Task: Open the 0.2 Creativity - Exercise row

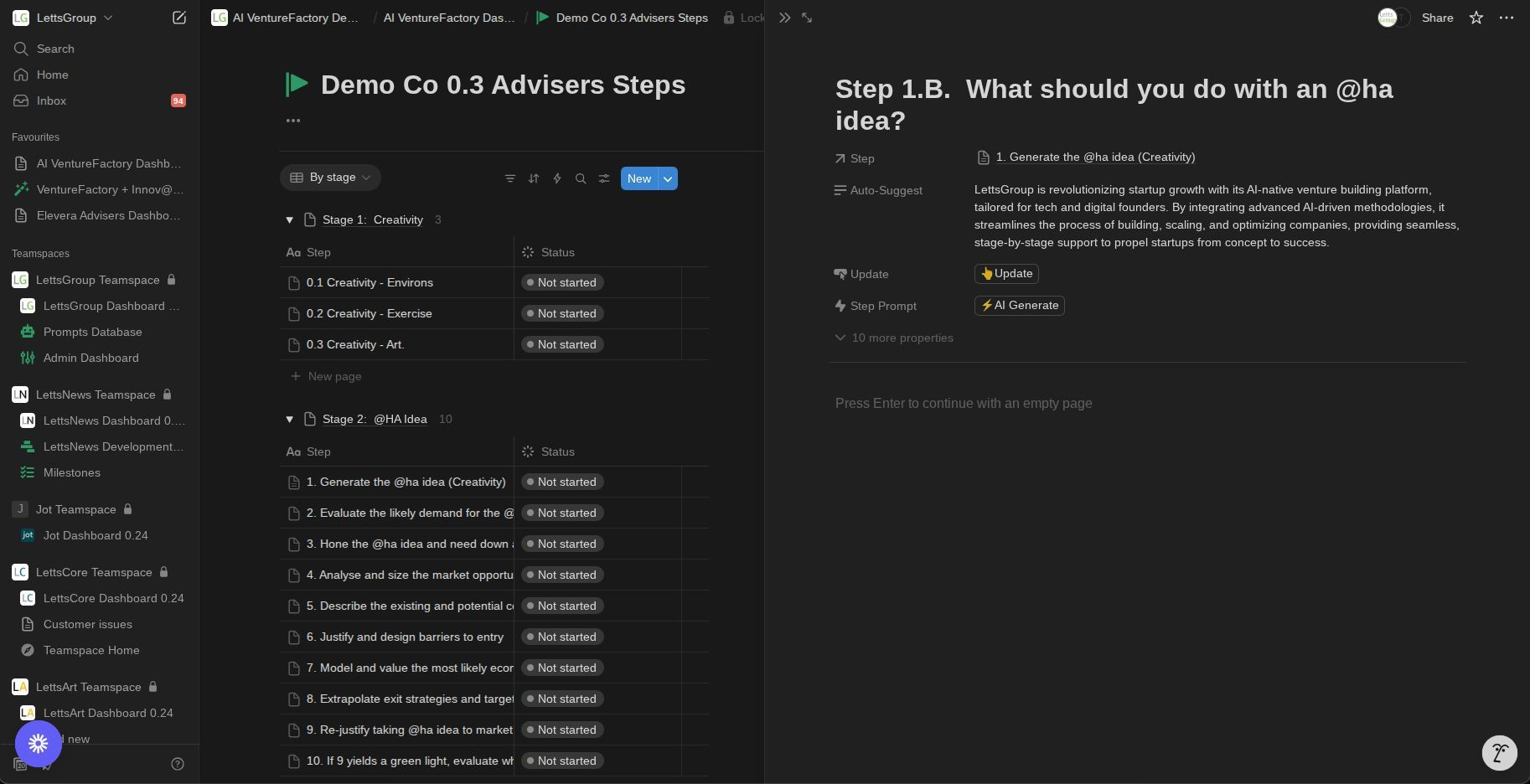Action: [369, 314]
